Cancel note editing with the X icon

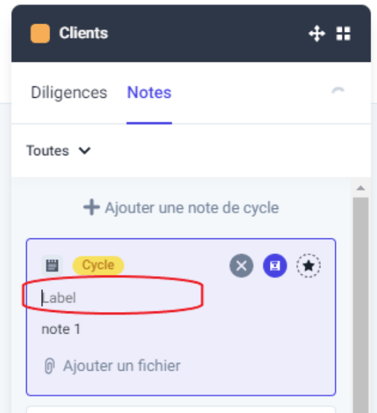coord(241,266)
